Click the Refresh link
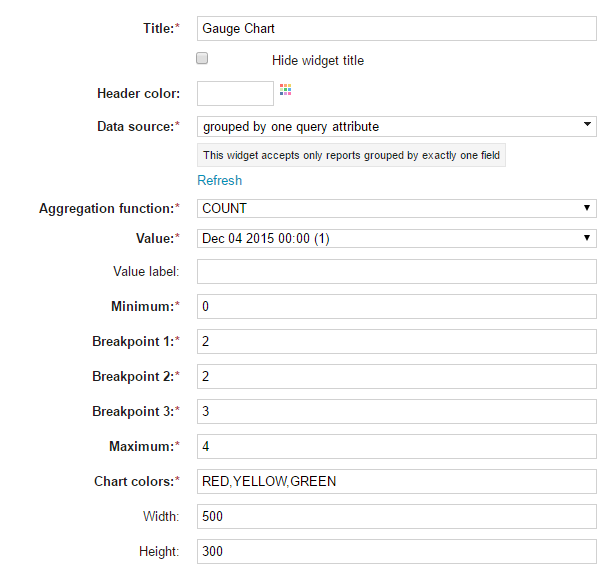Image resolution: width=603 pixels, height=571 pixels. [220, 180]
